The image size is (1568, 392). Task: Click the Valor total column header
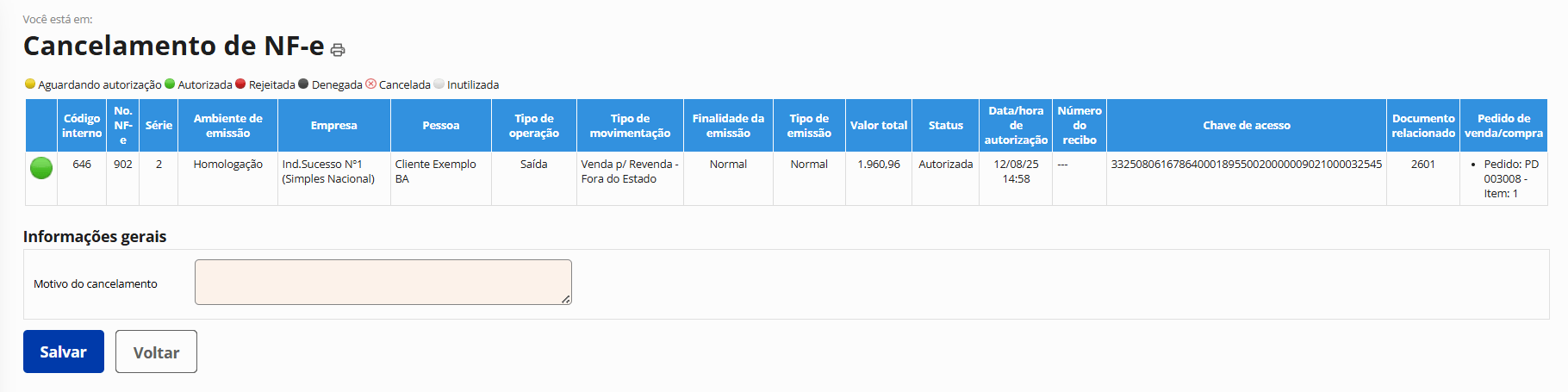click(x=878, y=126)
